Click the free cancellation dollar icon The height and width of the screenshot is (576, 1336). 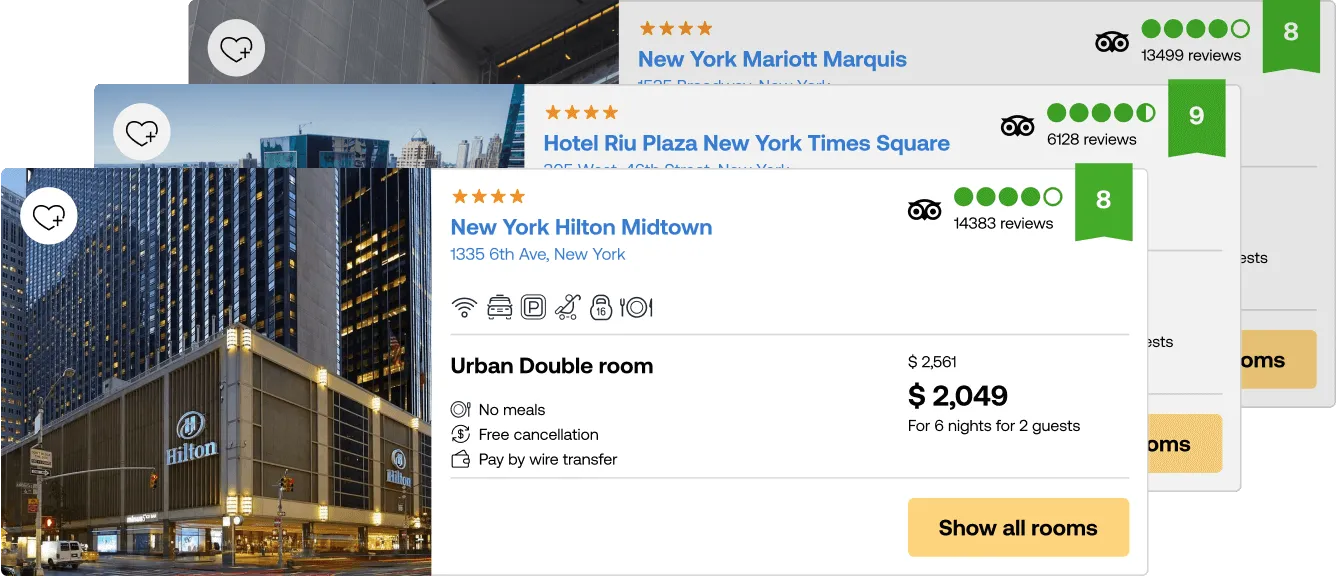[x=461, y=434]
